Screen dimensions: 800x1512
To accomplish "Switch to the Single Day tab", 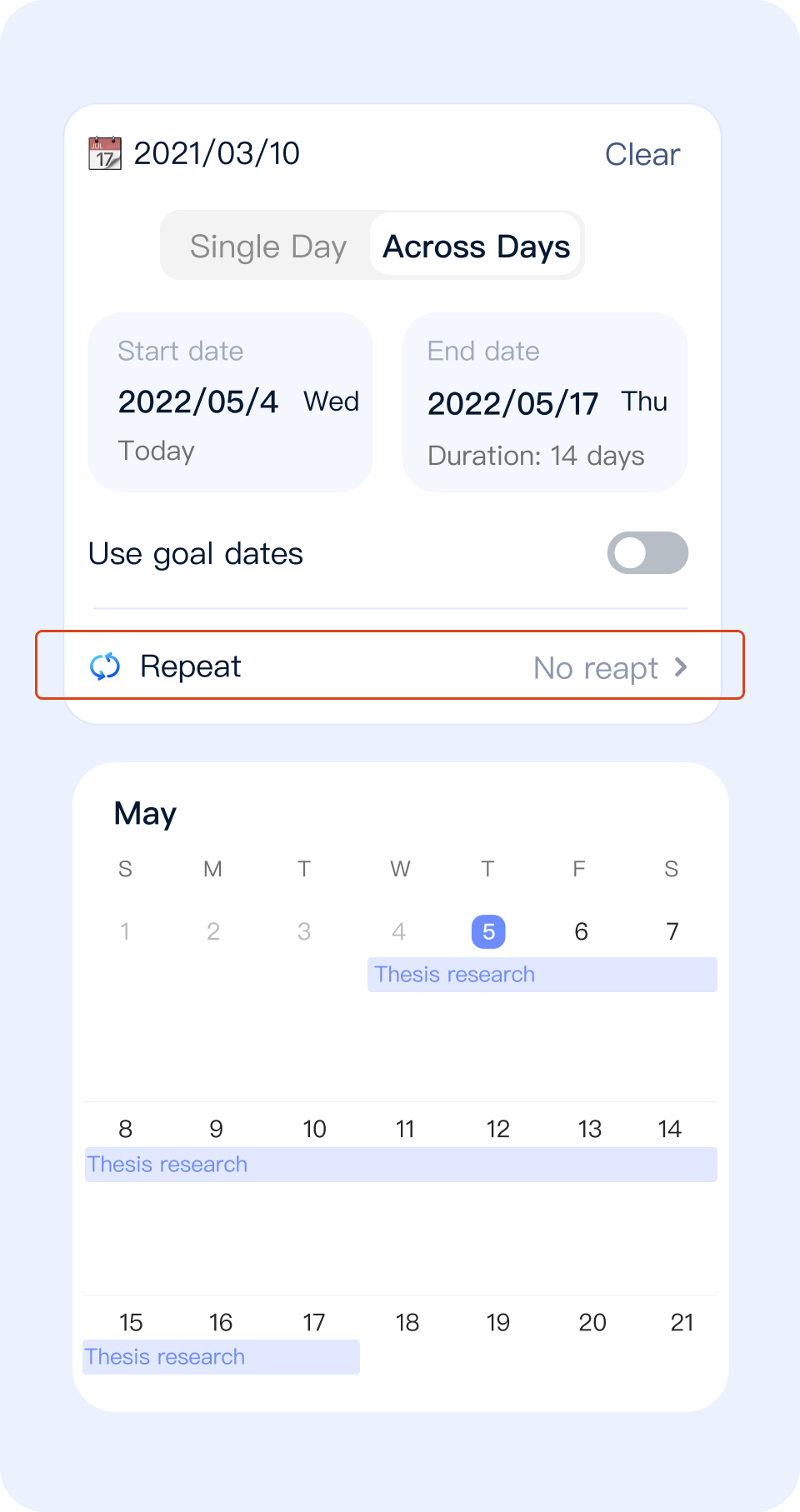I will [267, 247].
